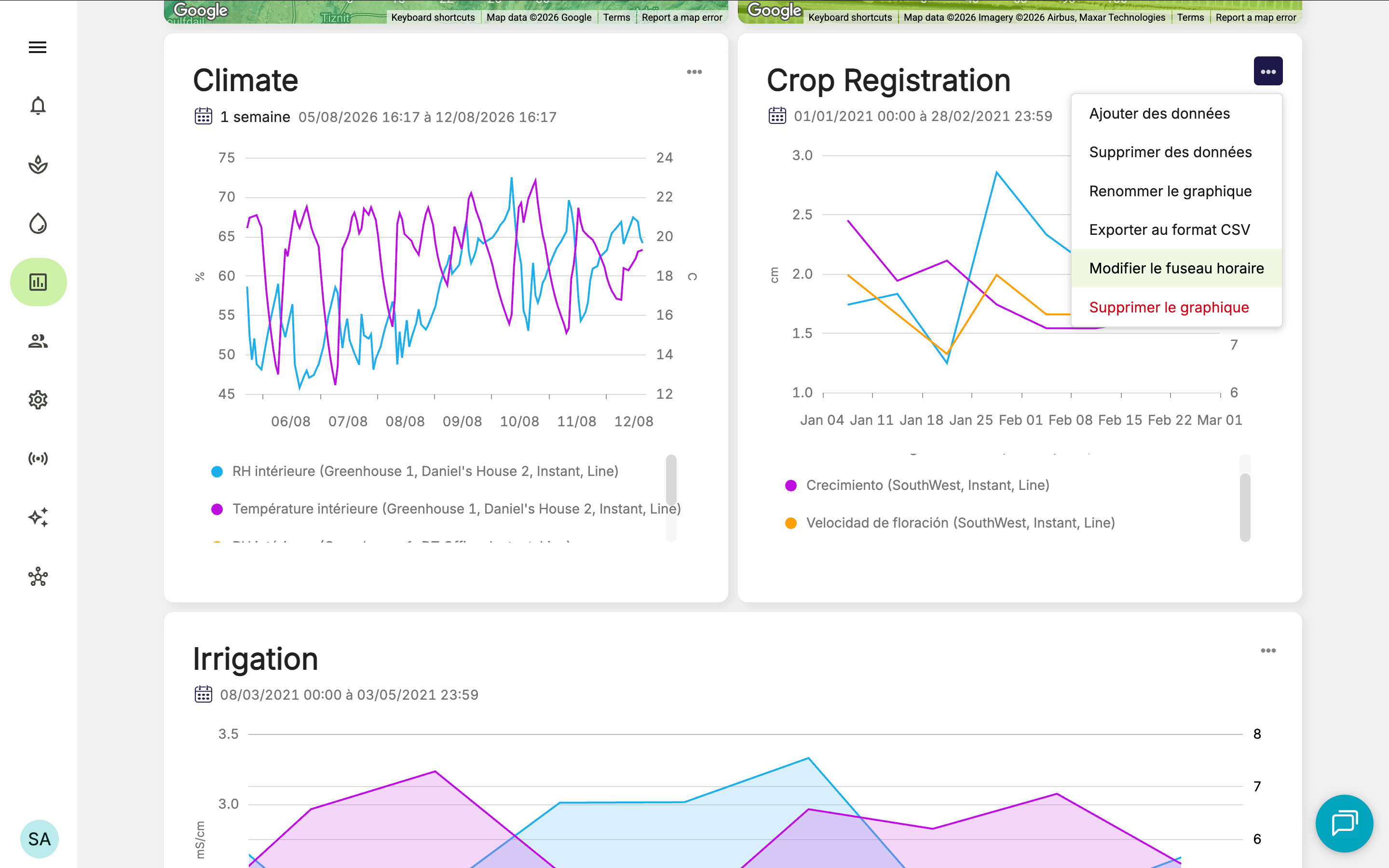Open the sparkles icon in sidebar
Image resolution: width=1389 pixels, height=868 pixels.
pyautogui.click(x=38, y=517)
